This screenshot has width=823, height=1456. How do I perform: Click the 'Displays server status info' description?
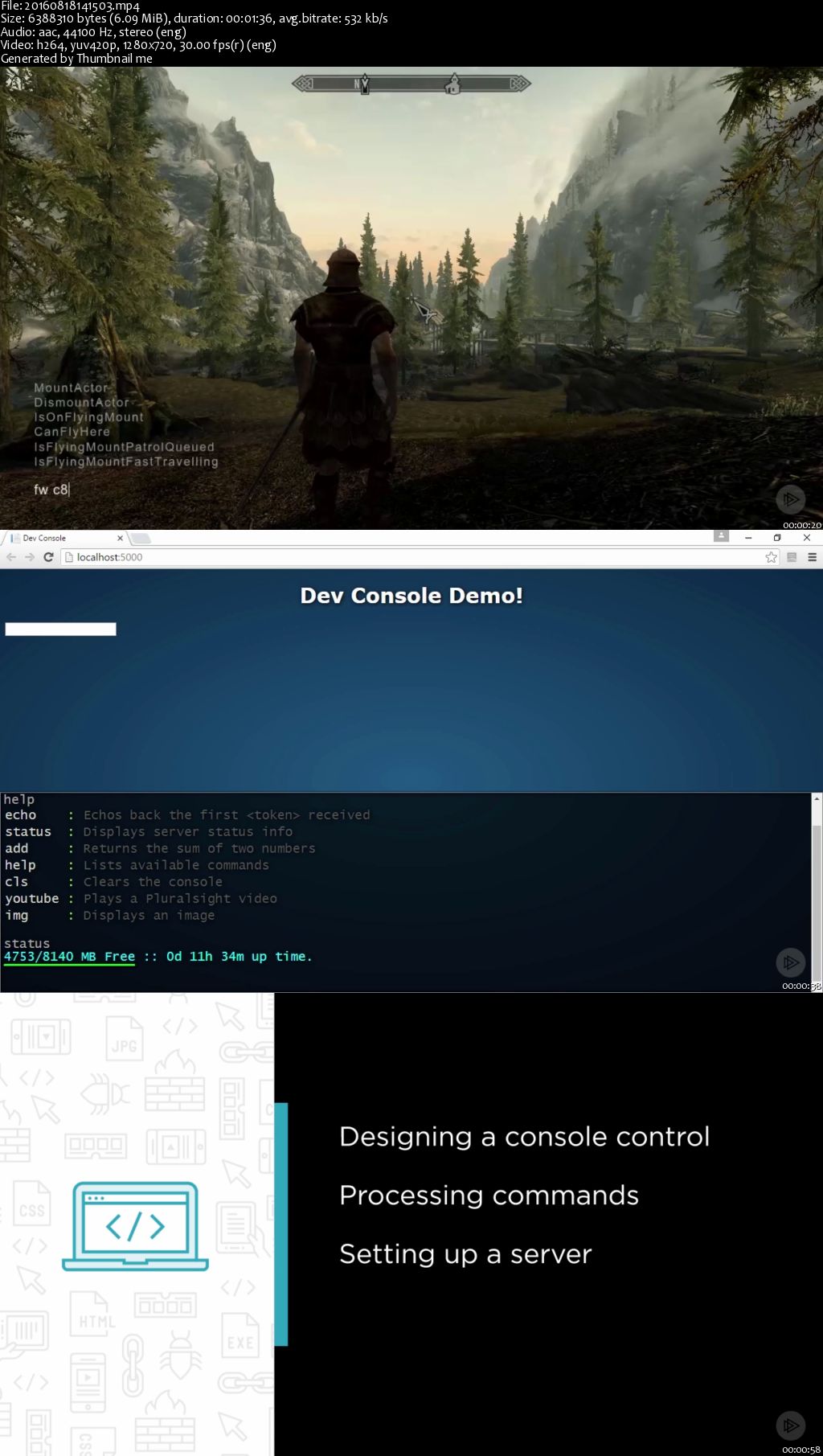tap(188, 831)
